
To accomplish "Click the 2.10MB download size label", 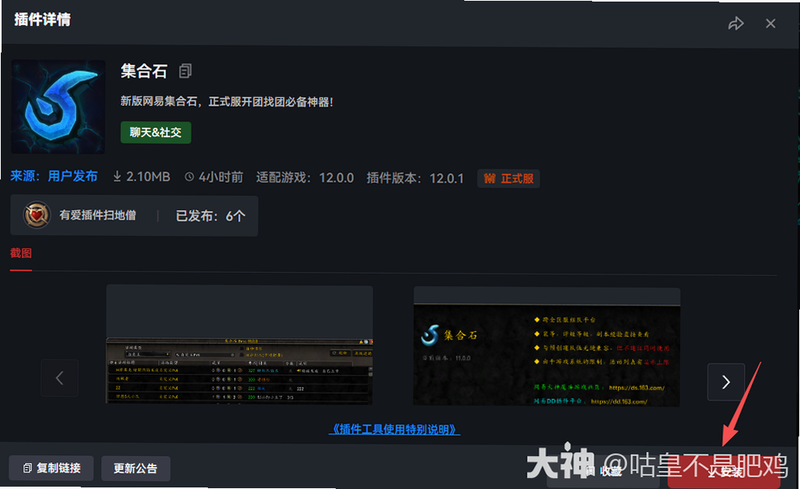I will [x=141, y=177].
